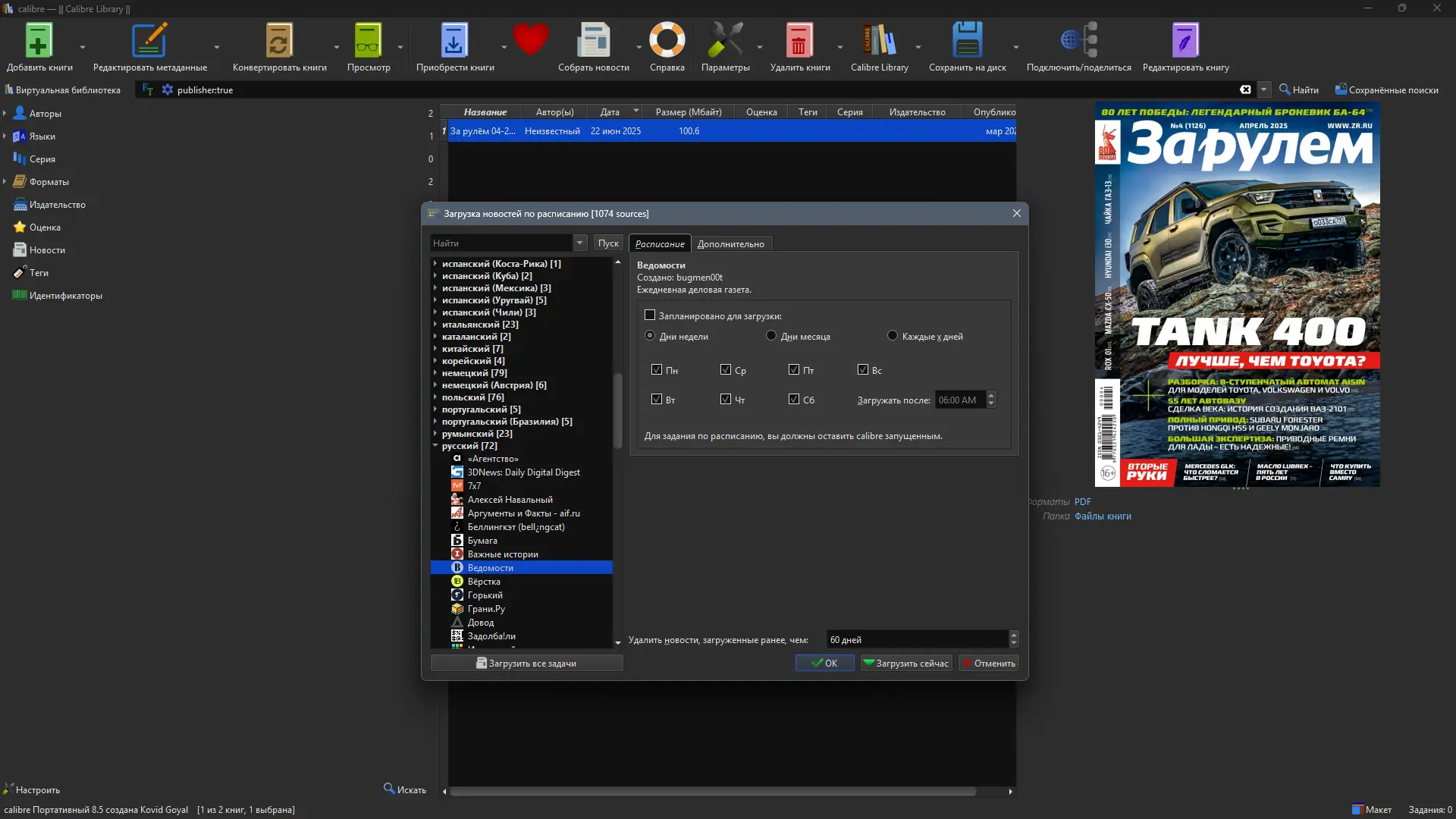Increase the delete-older-than days spinner
Screen dimensions: 1456x819
click(x=1014, y=635)
